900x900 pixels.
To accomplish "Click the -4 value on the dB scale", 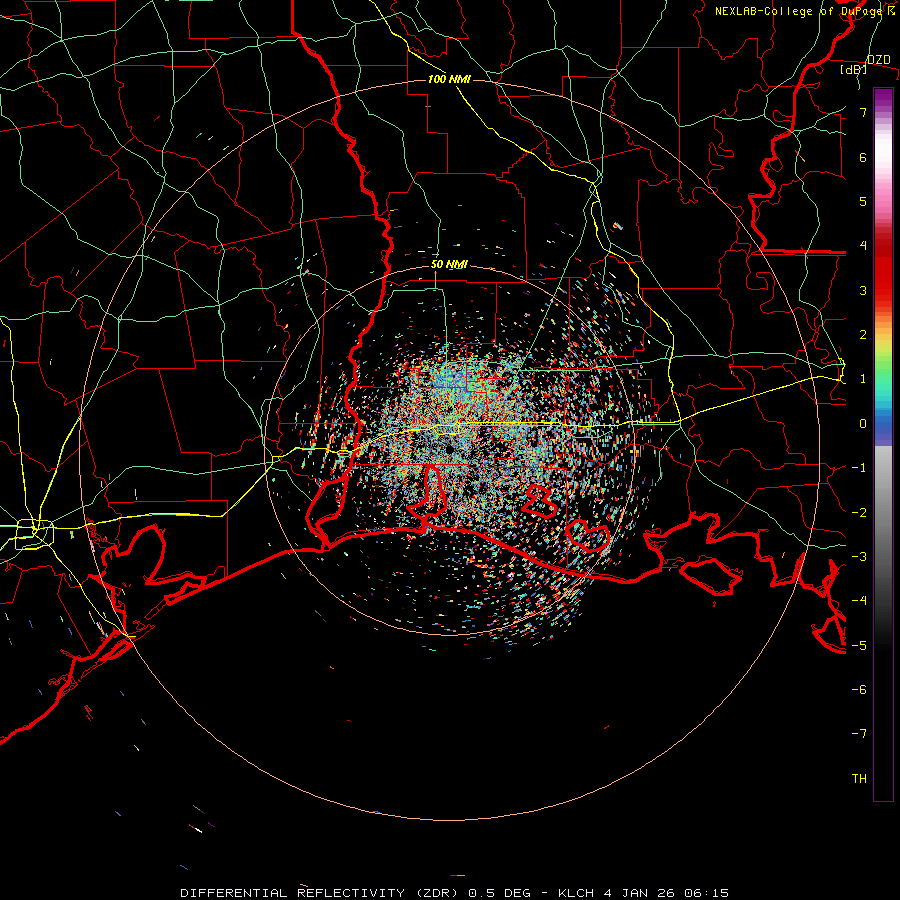I will click(x=859, y=601).
